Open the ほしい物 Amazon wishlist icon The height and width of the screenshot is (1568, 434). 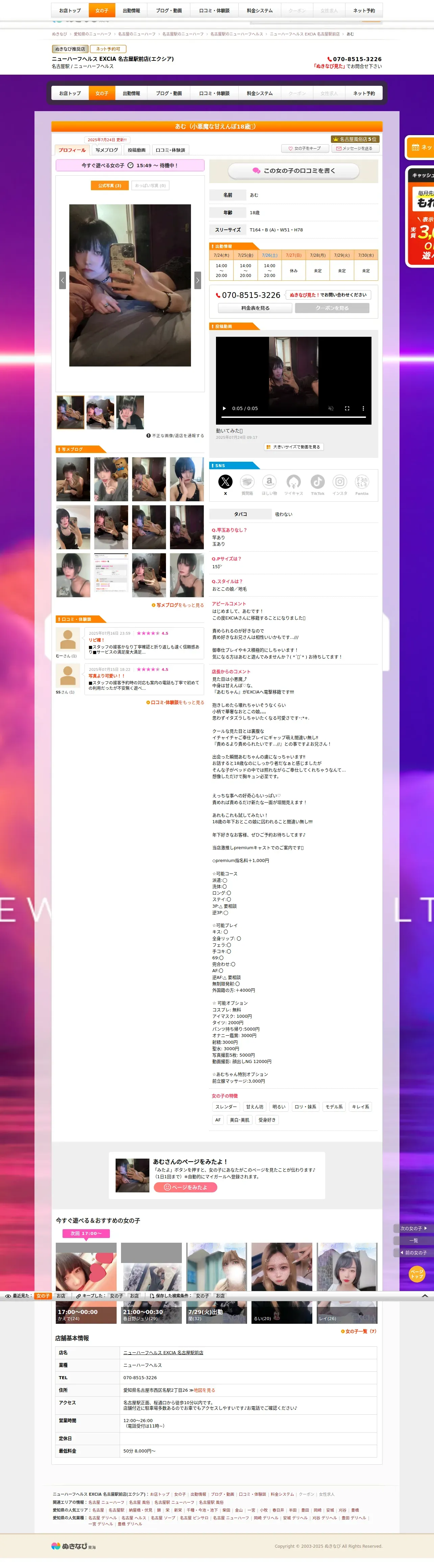click(x=269, y=481)
